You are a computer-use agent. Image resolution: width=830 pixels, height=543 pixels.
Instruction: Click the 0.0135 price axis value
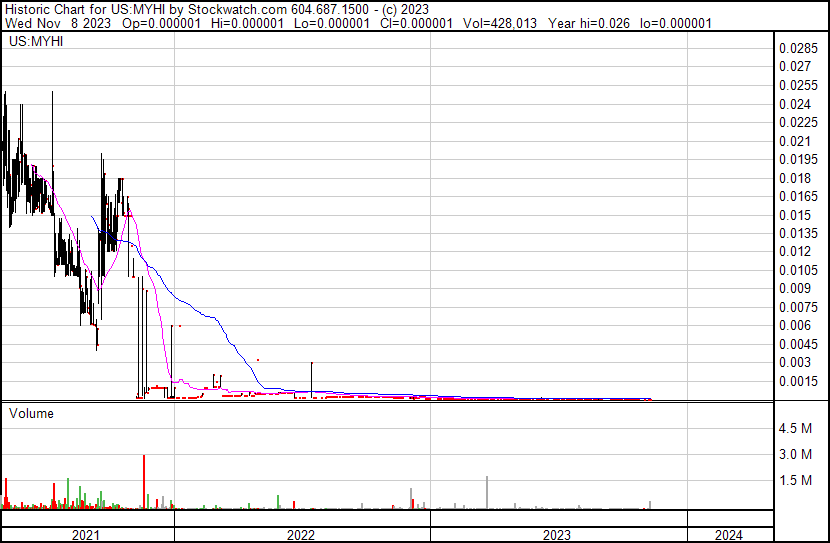click(x=798, y=233)
